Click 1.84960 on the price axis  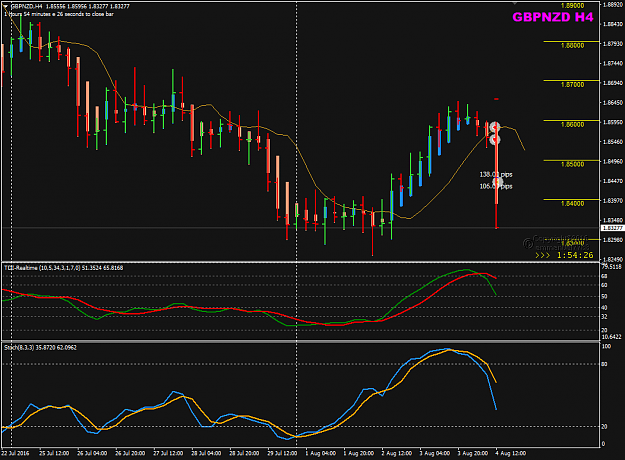(613, 161)
